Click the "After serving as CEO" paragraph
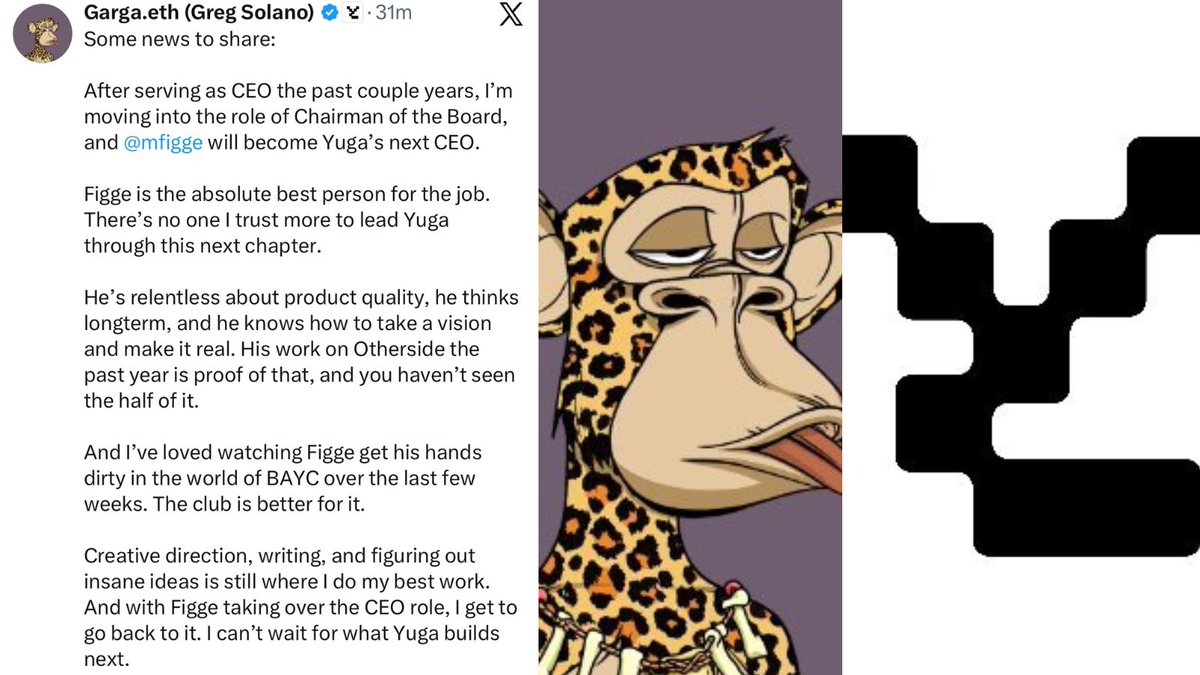The image size is (1200, 675). pyautogui.click(x=297, y=116)
